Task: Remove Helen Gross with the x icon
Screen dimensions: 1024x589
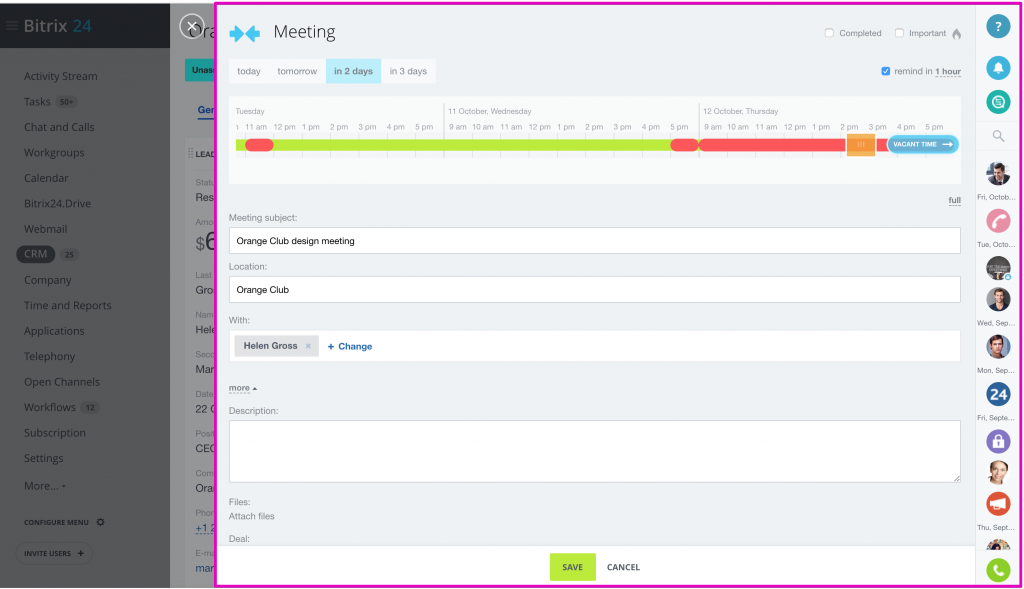Action: point(308,346)
